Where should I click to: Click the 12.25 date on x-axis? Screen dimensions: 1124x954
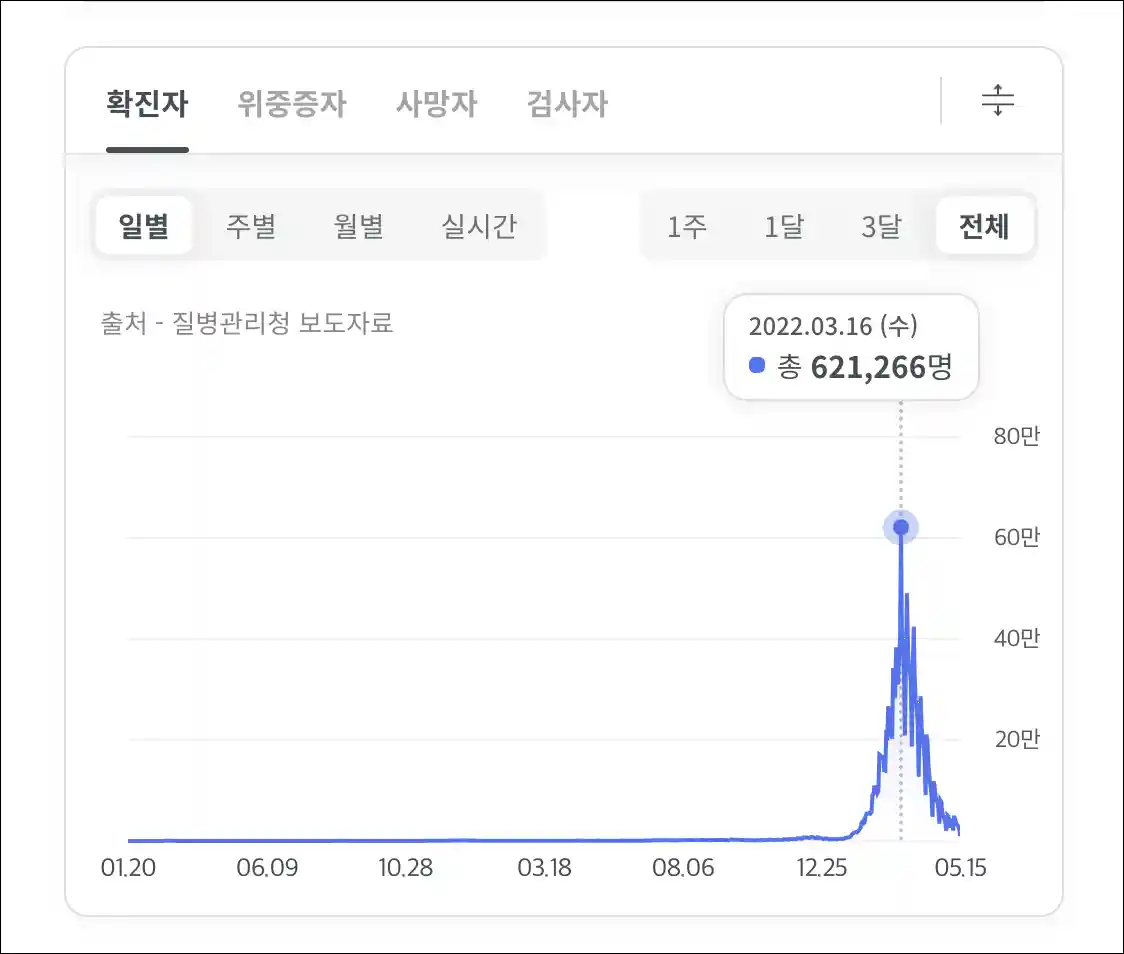coord(822,867)
